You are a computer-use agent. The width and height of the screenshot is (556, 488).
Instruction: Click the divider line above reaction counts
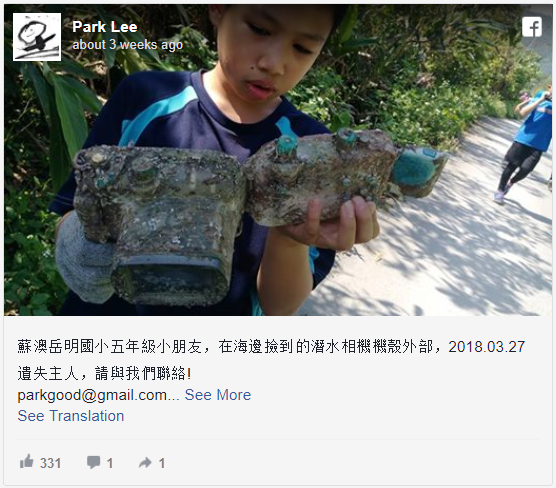point(278,440)
